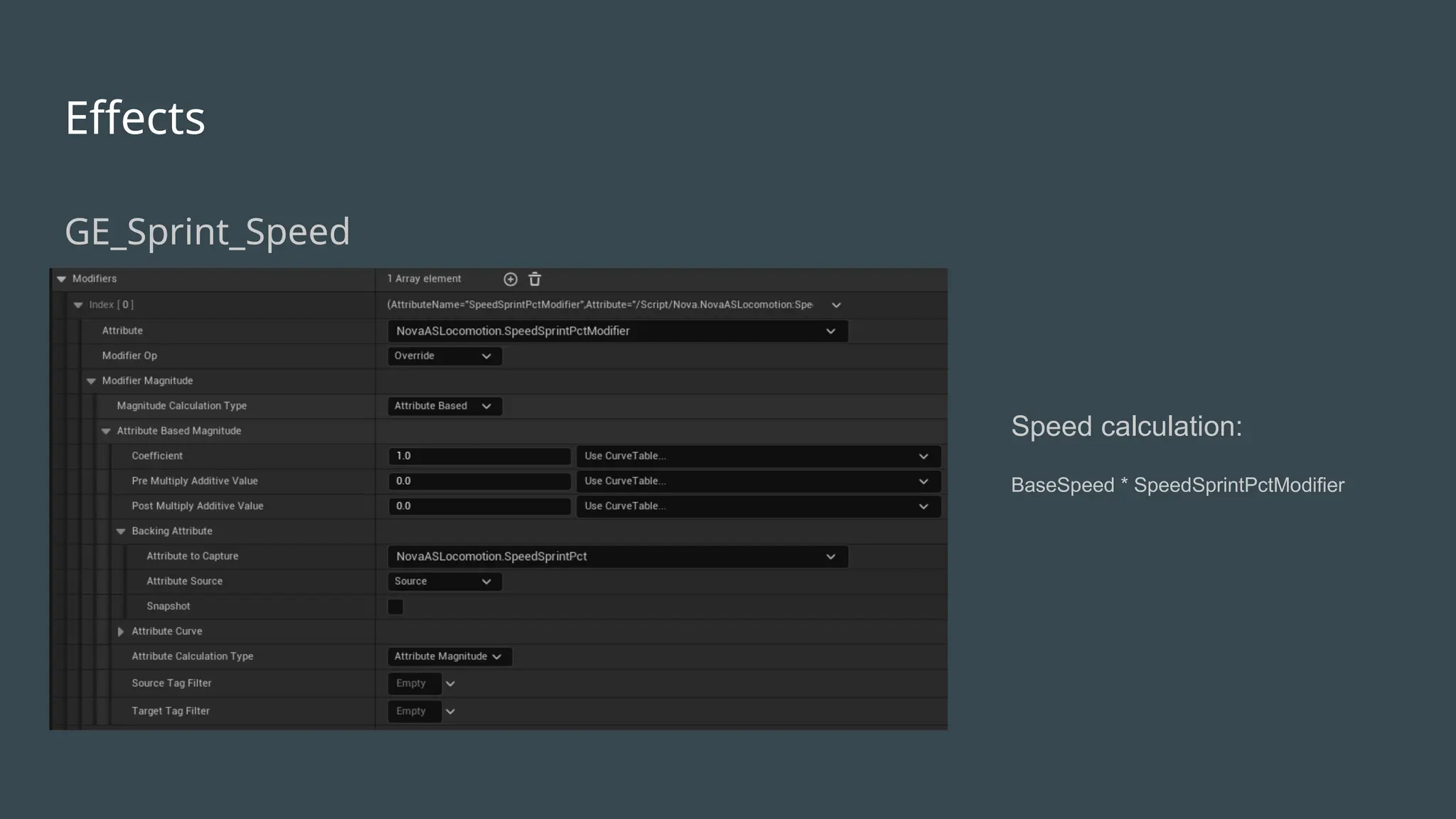
Task: Add a new Modifiers array element
Action: click(510, 279)
